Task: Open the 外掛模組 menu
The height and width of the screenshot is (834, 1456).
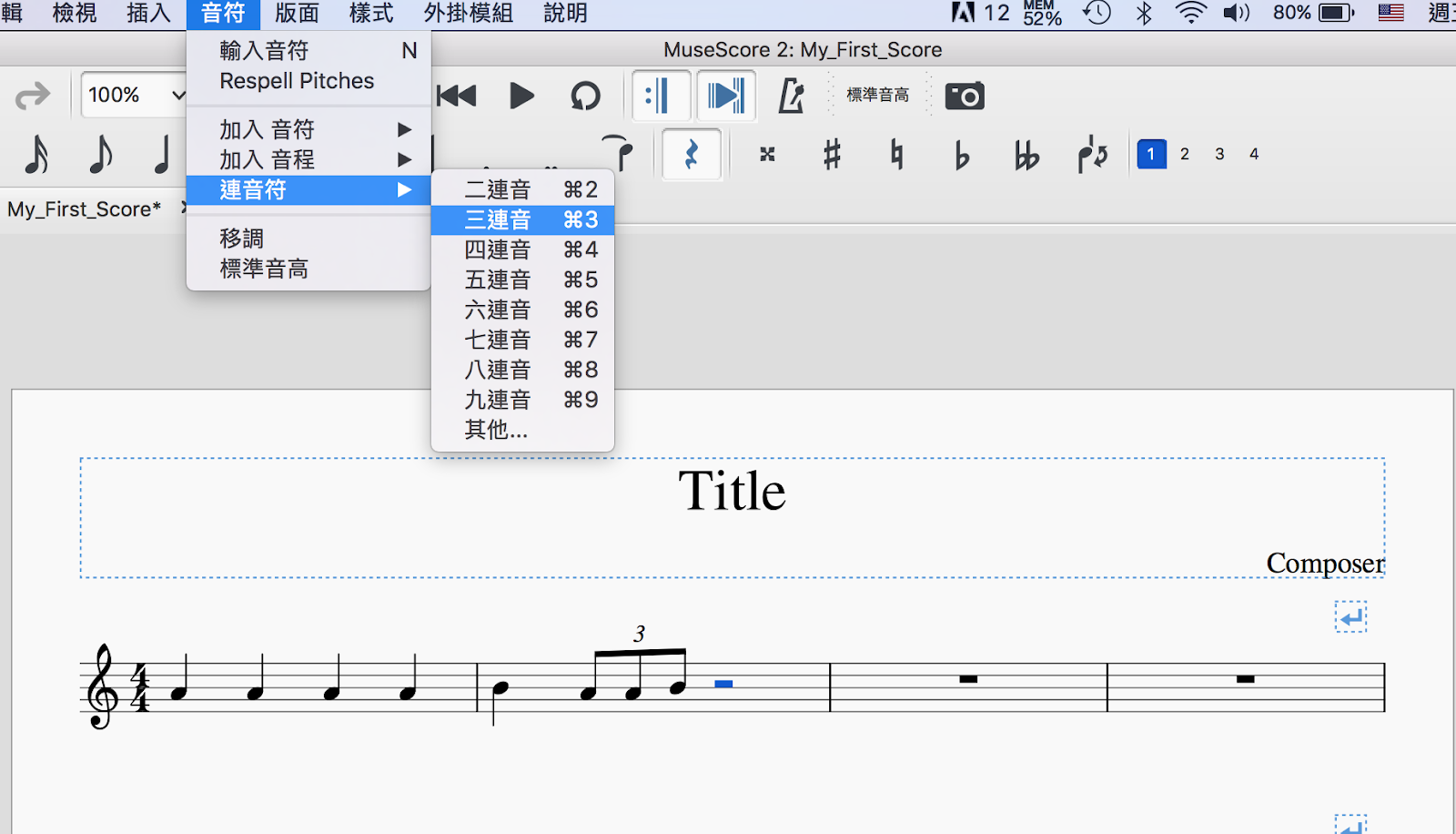Action: [x=469, y=14]
